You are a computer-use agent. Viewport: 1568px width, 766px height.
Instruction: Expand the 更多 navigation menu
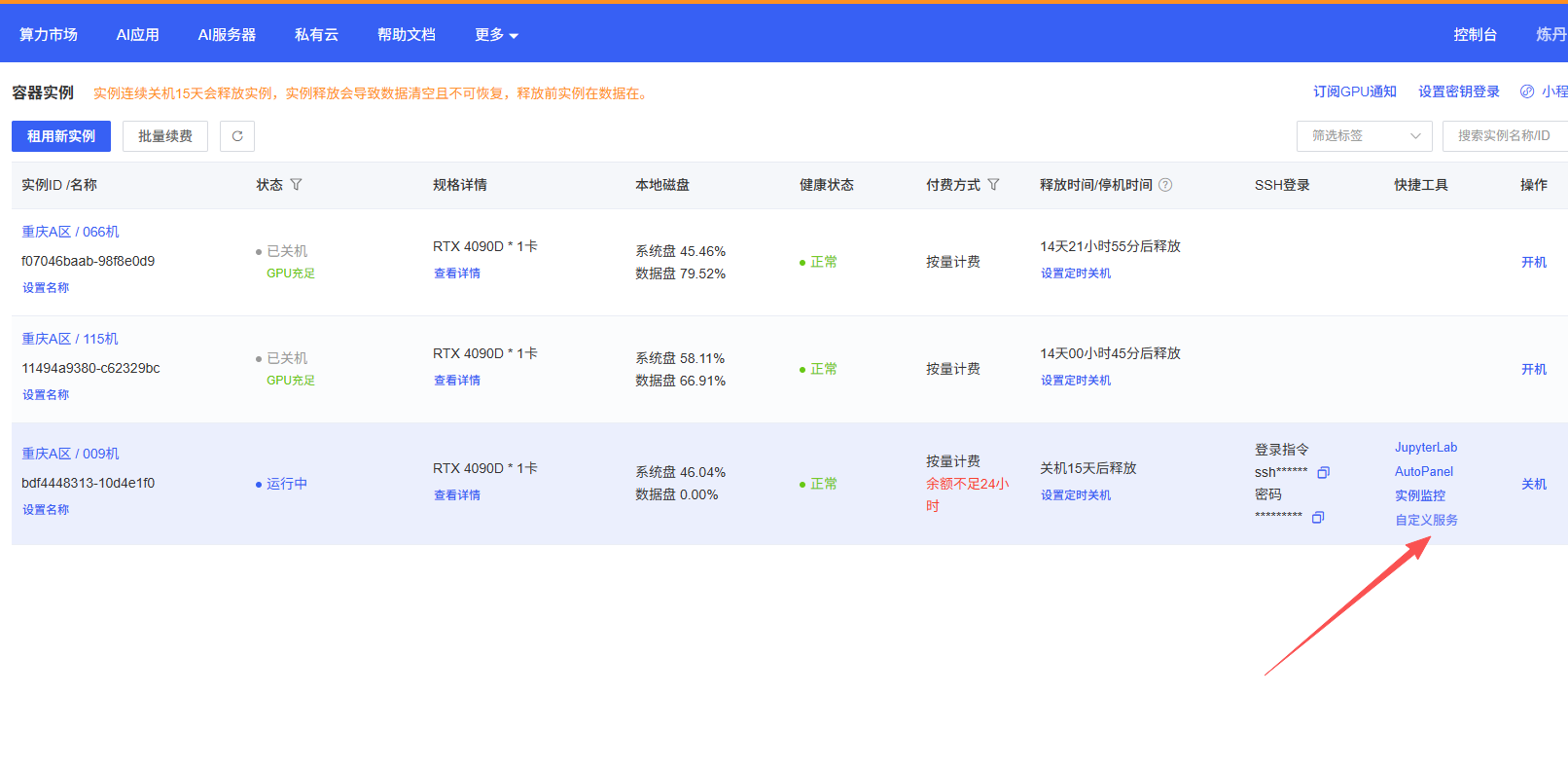(x=496, y=35)
